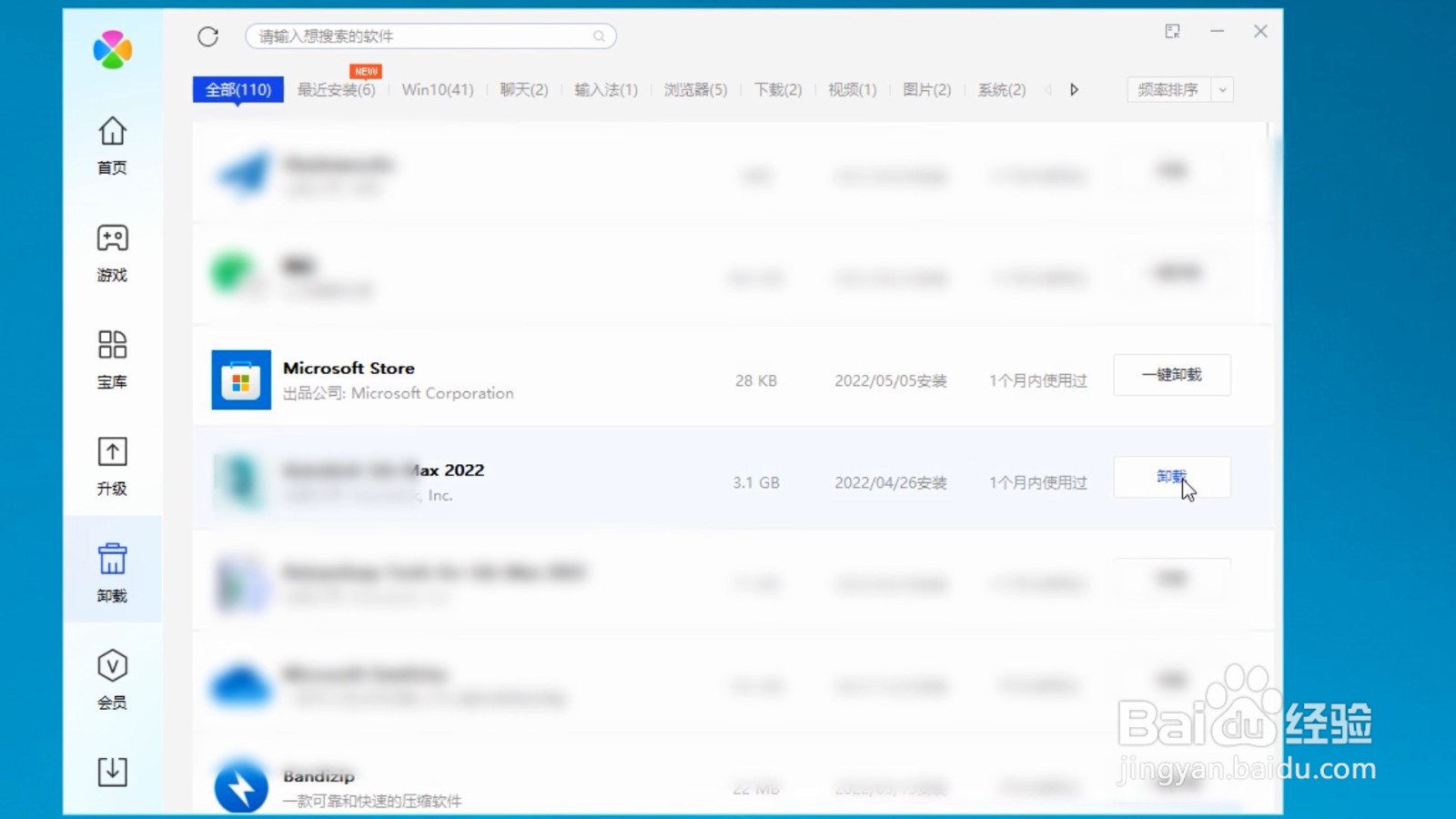The width and height of the screenshot is (1456, 819).
Task: Click Microsoft Store name text
Action: (349, 368)
